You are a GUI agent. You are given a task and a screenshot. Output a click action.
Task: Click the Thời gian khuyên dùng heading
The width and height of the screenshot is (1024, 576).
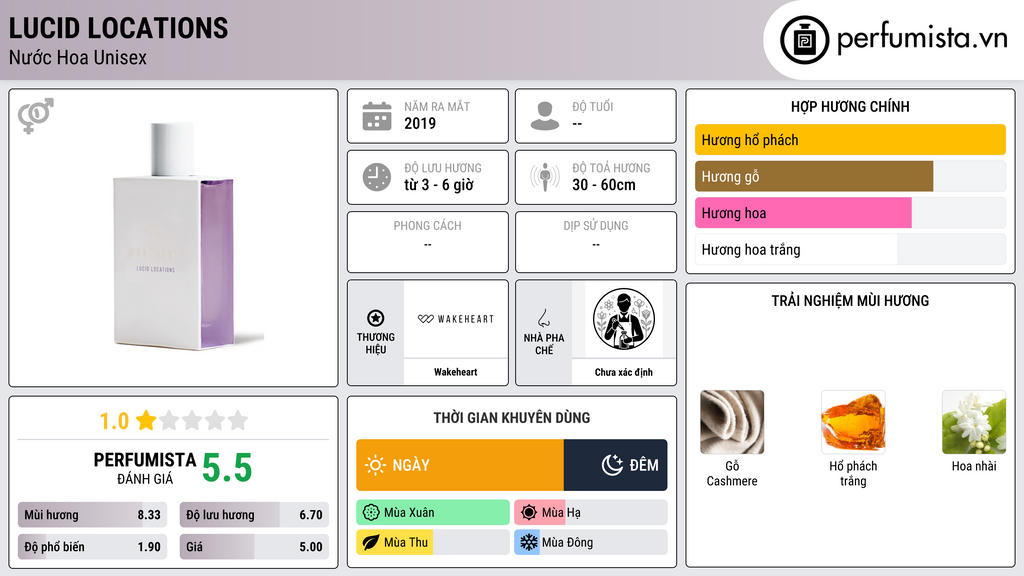[x=512, y=418]
